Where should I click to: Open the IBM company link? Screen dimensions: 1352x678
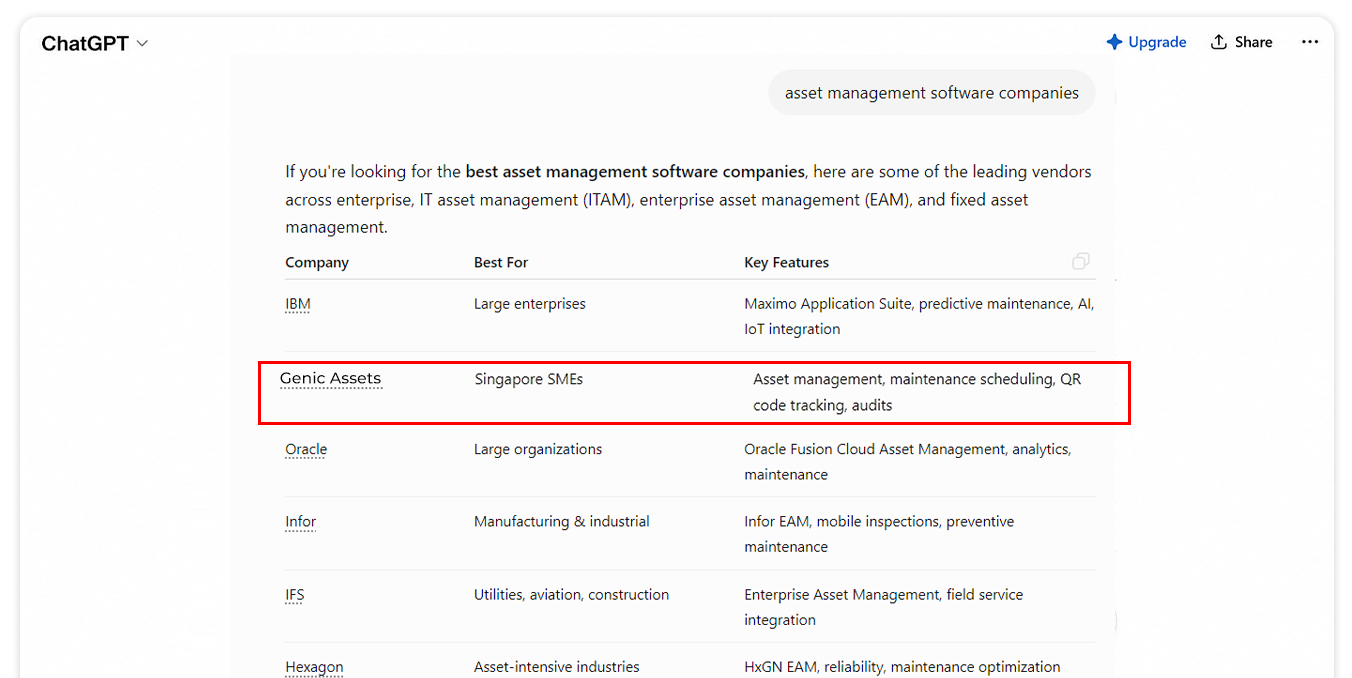pos(298,304)
